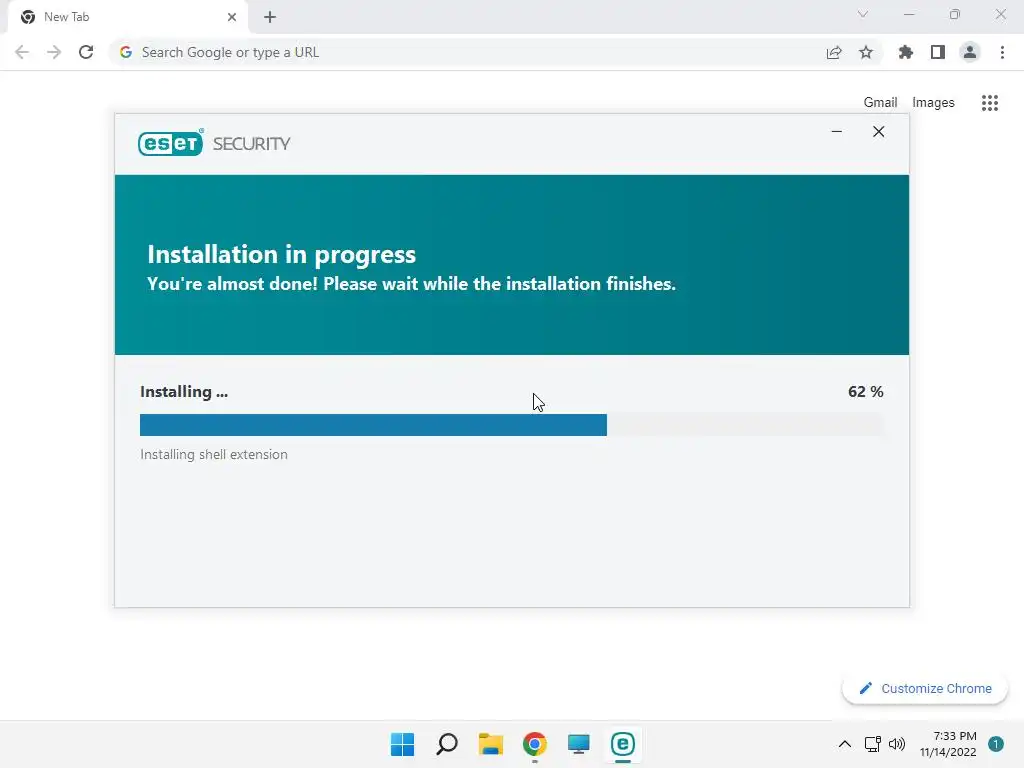Bookmark this tab with the star icon
The width and height of the screenshot is (1024, 768).
pyautogui.click(x=866, y=52)
